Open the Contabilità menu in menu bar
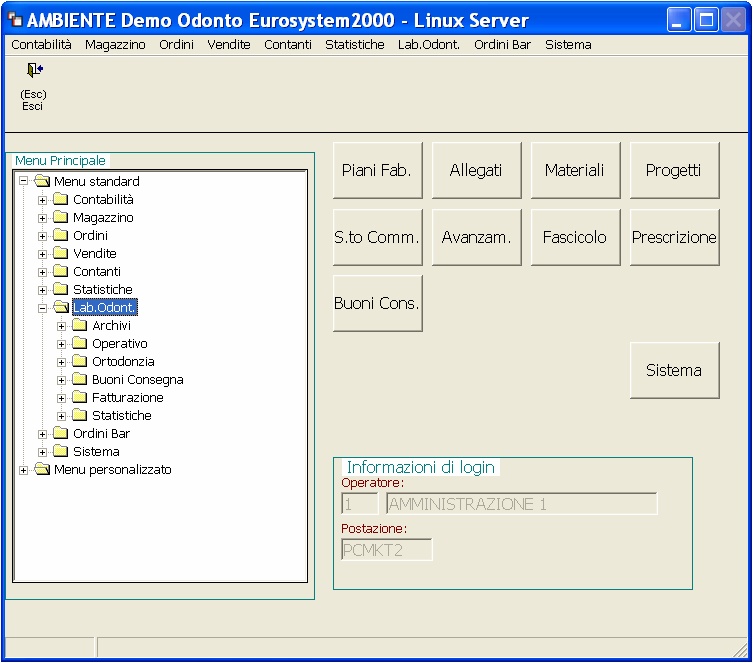This screenshot has width=753, height=663. pyautogui.click(x=41, y=45)
